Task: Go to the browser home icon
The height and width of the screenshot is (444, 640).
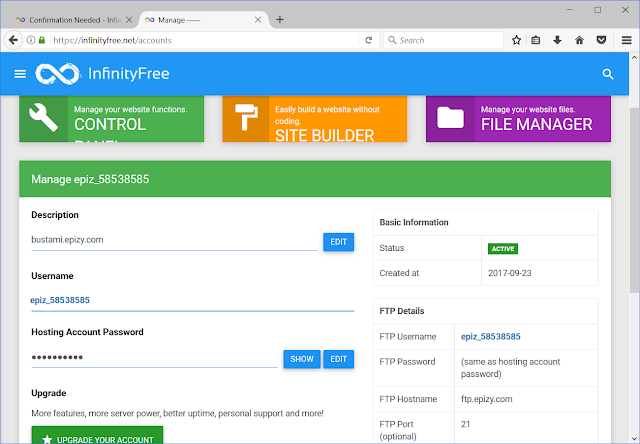Action: [579, 40]
